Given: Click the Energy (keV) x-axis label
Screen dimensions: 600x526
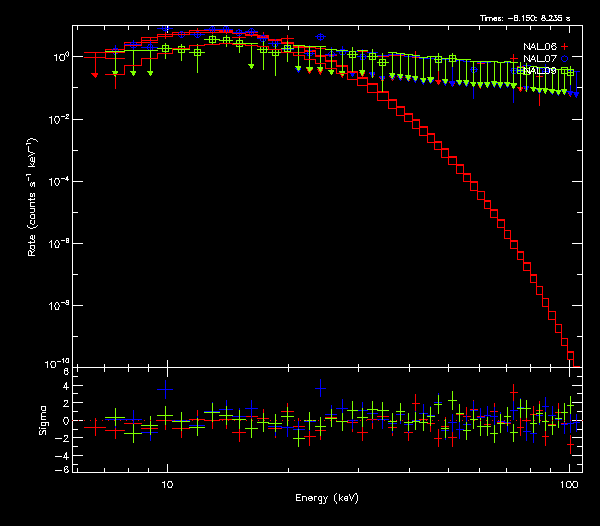Looking at the screenshot, I should click(x=322, y=497).
